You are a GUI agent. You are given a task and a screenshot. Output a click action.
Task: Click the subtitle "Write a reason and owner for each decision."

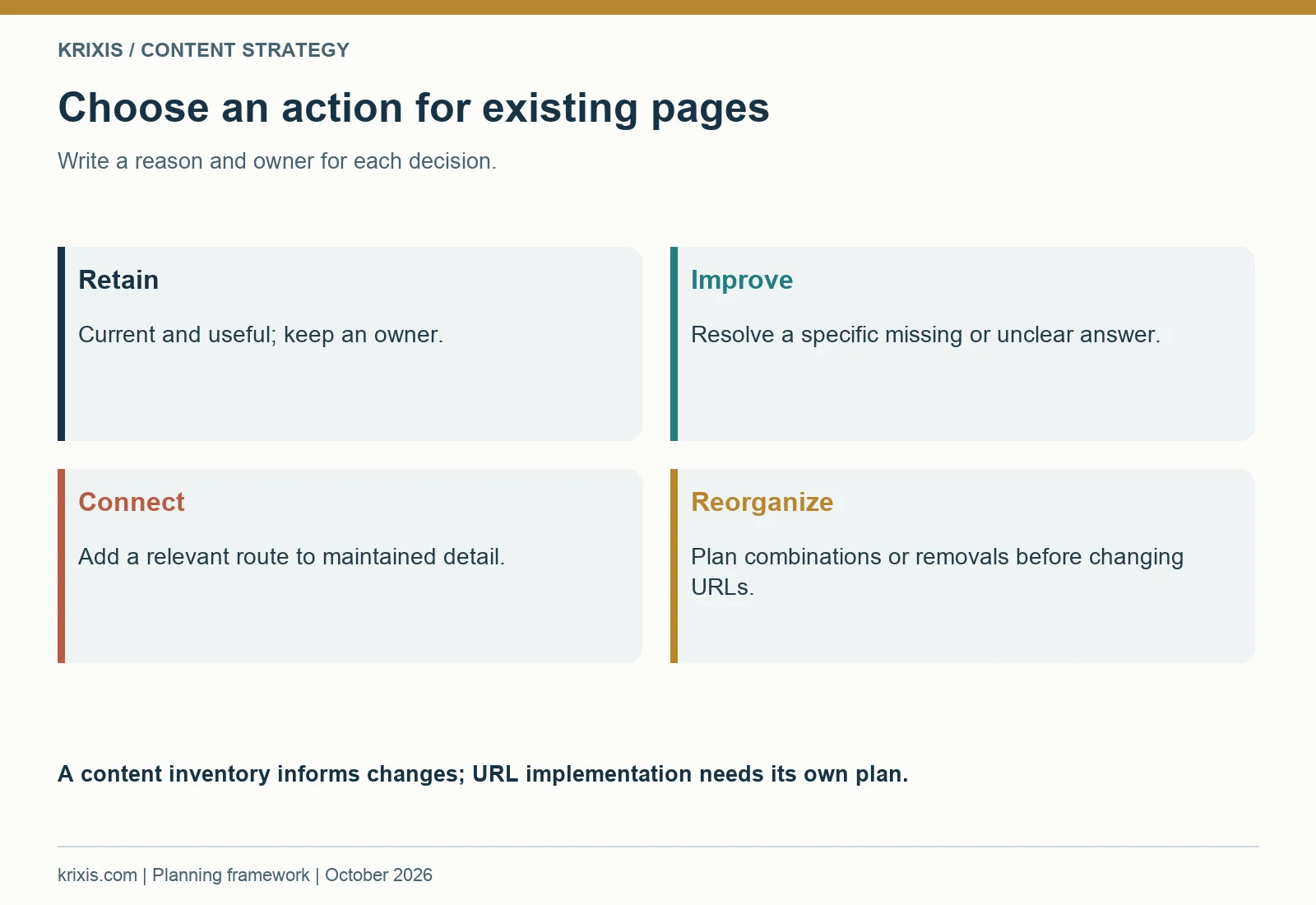(x=277, y=161)
